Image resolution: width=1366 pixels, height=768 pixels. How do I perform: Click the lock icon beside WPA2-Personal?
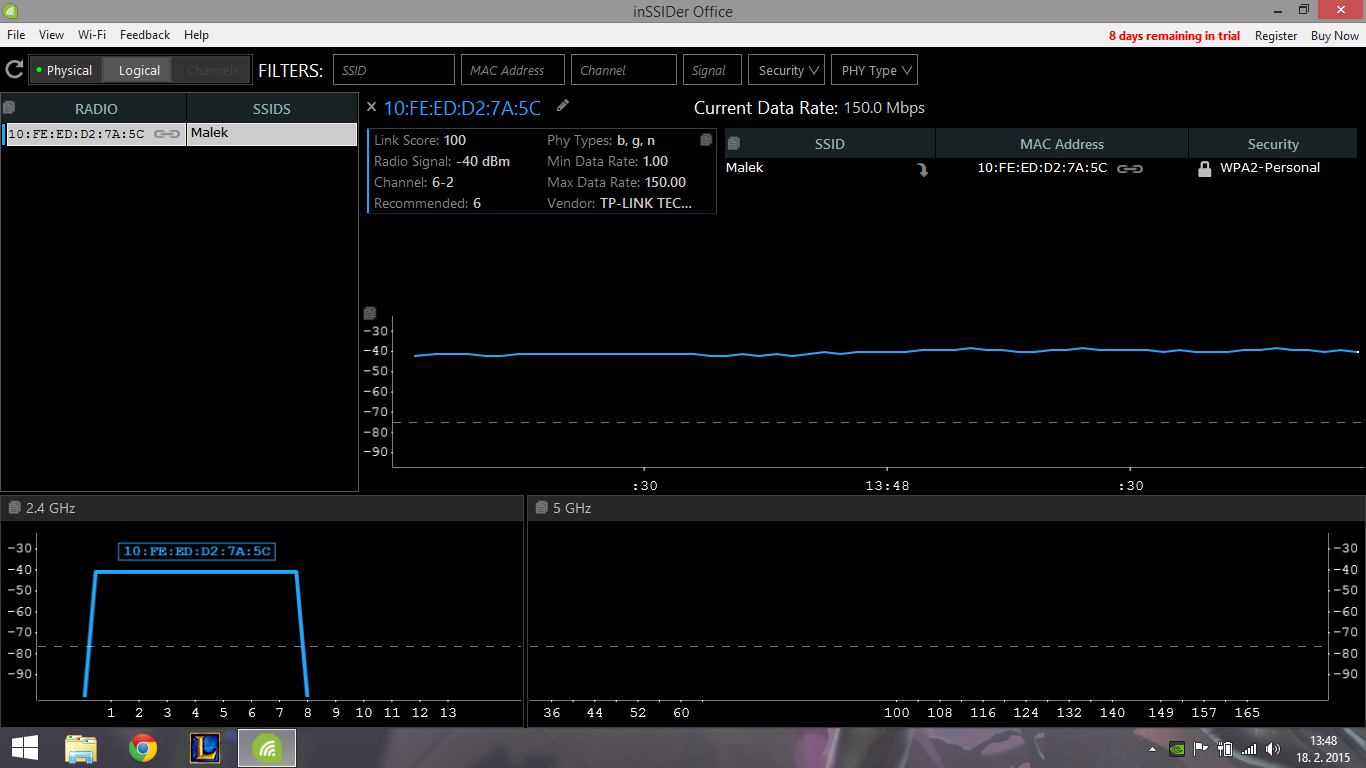(1205, 169)
